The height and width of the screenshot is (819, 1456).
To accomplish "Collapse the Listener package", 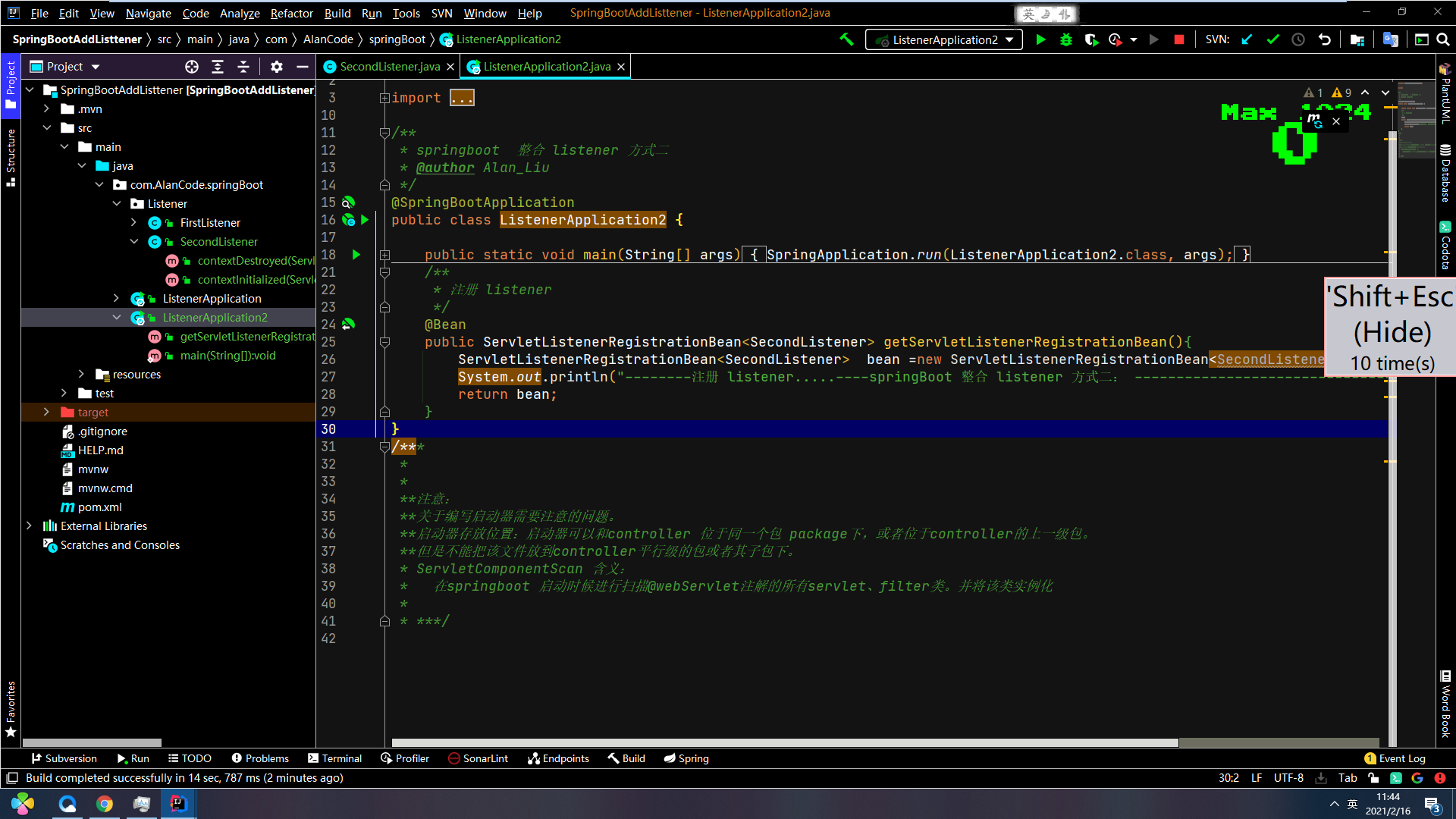I will pyautogui.click(x=117, y=204).
